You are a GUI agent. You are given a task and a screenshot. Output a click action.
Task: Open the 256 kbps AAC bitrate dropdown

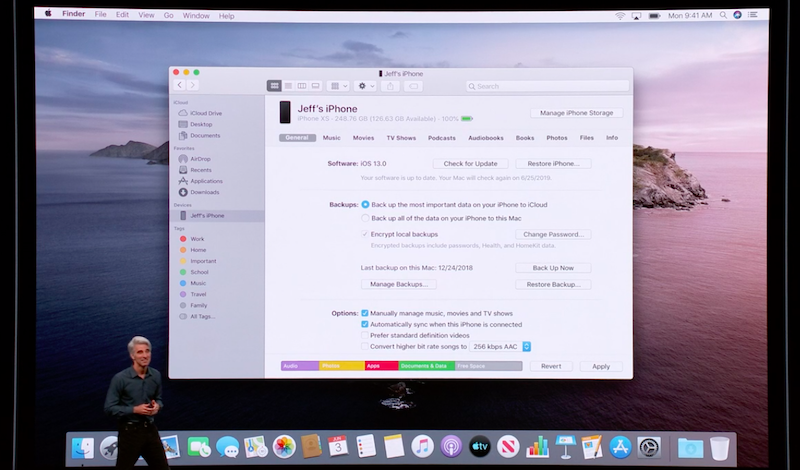[501, 347]
